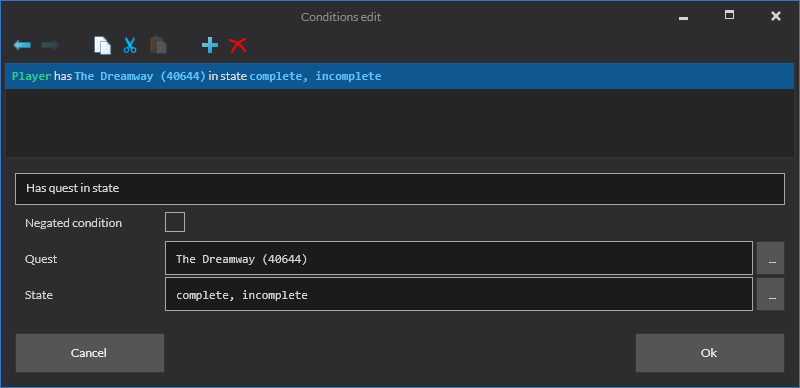Open the state picker ellipsis button
The width and height of the screenshot is (800, 388).
770,294
